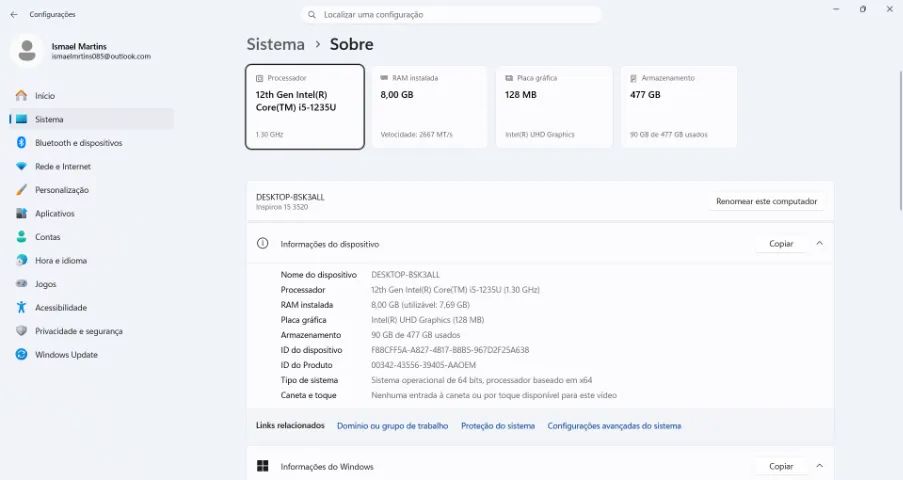This screenshot has width=903, height=480.
Task: Open Configurações avançadas do sistema link
Action: (614, 426)
